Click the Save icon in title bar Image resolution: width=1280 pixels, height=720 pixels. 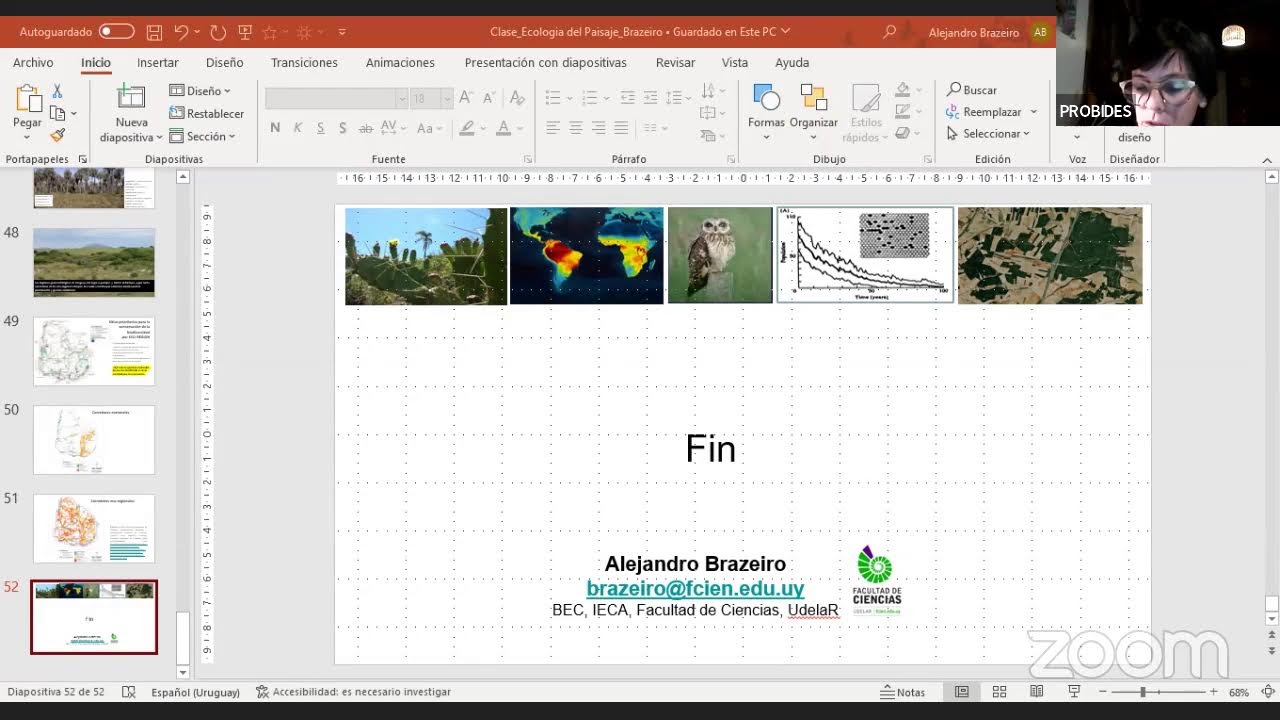click(x=154, y=32)
